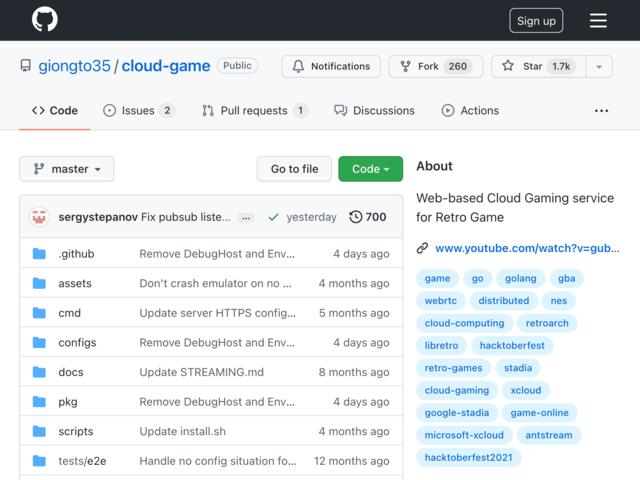The height and width of the screenshot is (480, 640).
Task: Select the 'libretro' topic tag
Action: 441,346
